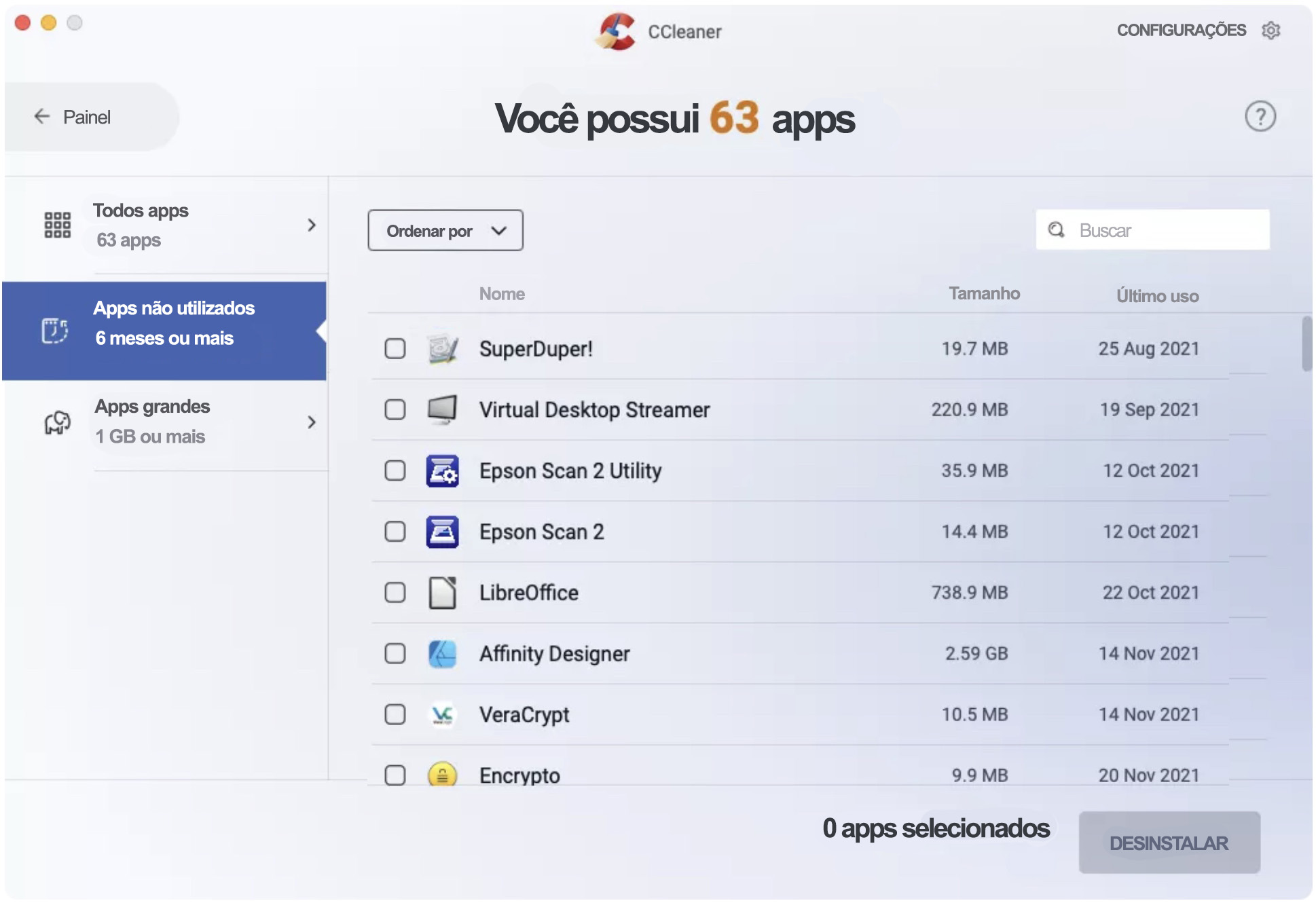Tick the Epson Scan 2 Utility checkbox
Image resolution: width=1316 pixels, height=903 pixels.
tap(395, 471)
